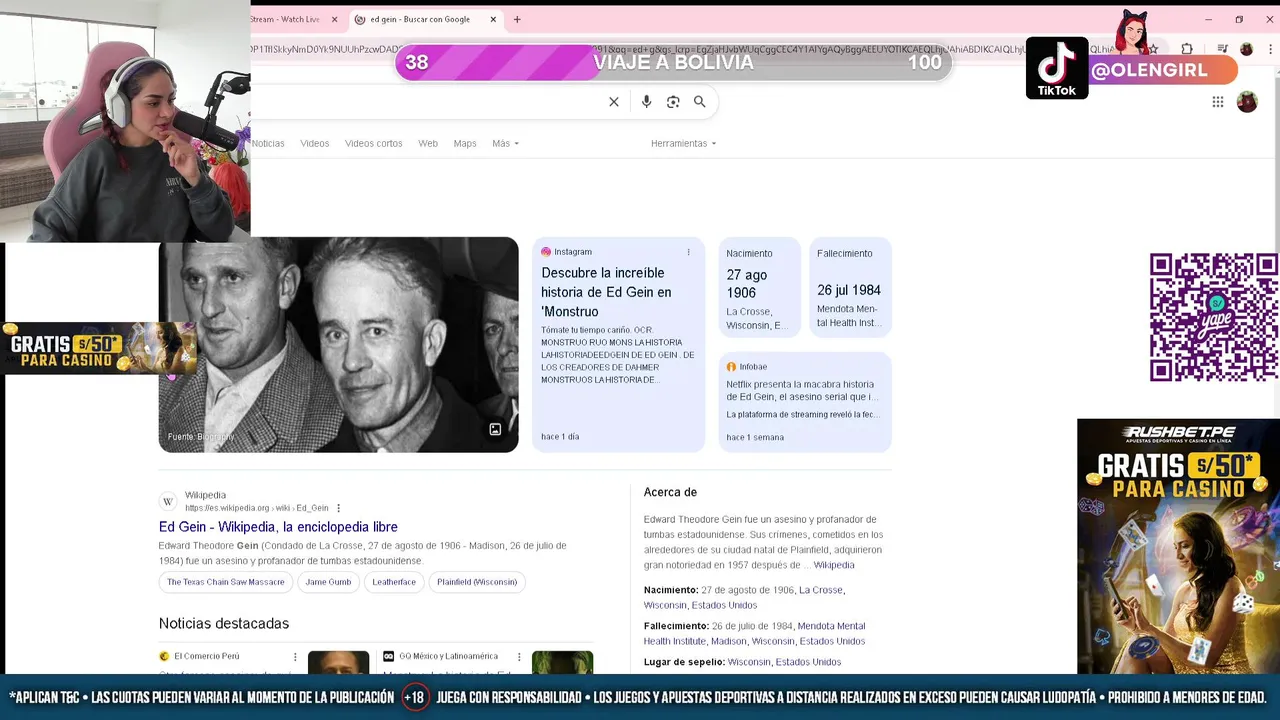1280x720 pixels.
Task: Click The Texas Chain Saw Massacre chip
Action: coord(226,582)
